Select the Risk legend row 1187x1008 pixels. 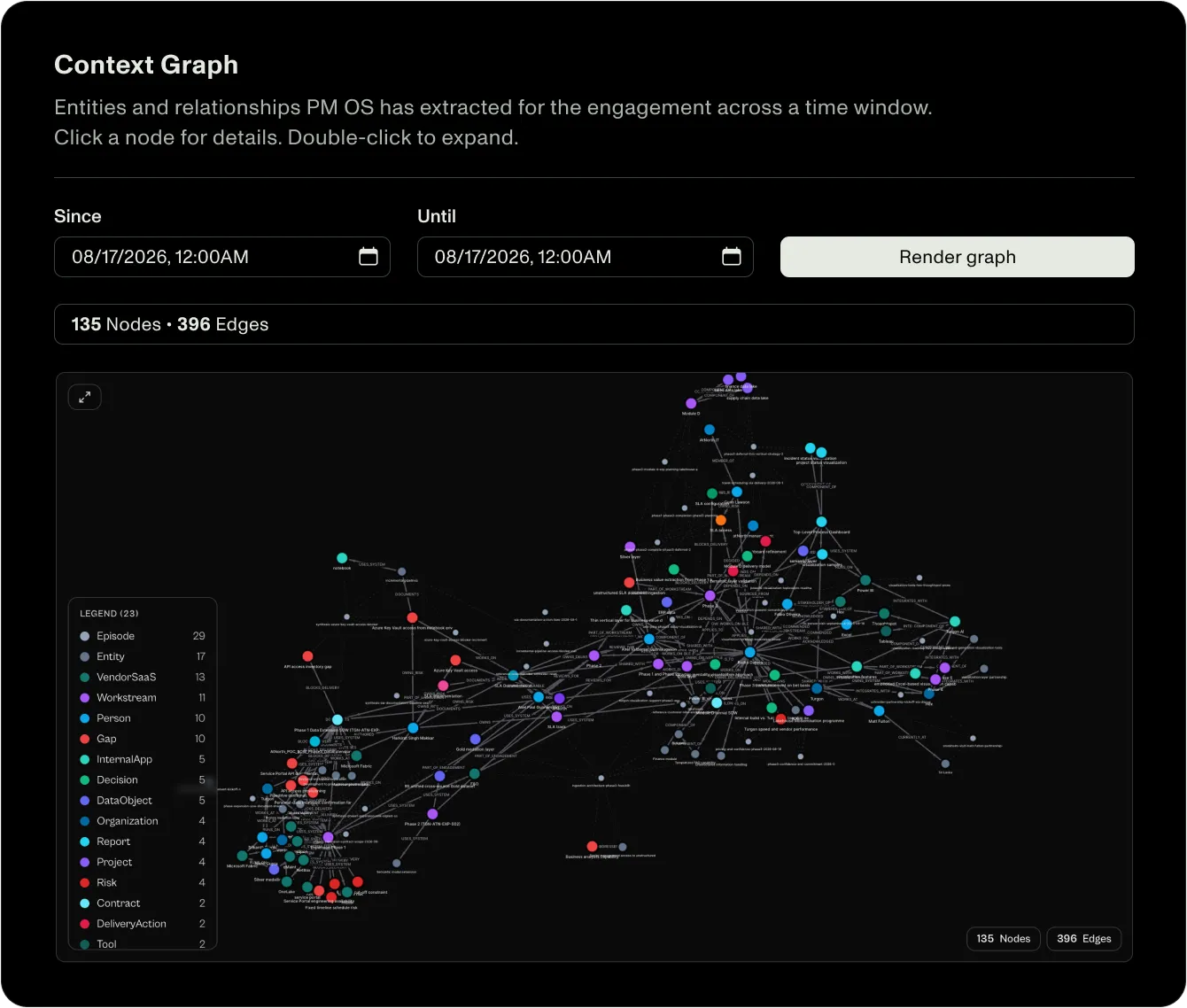(143, 882)
